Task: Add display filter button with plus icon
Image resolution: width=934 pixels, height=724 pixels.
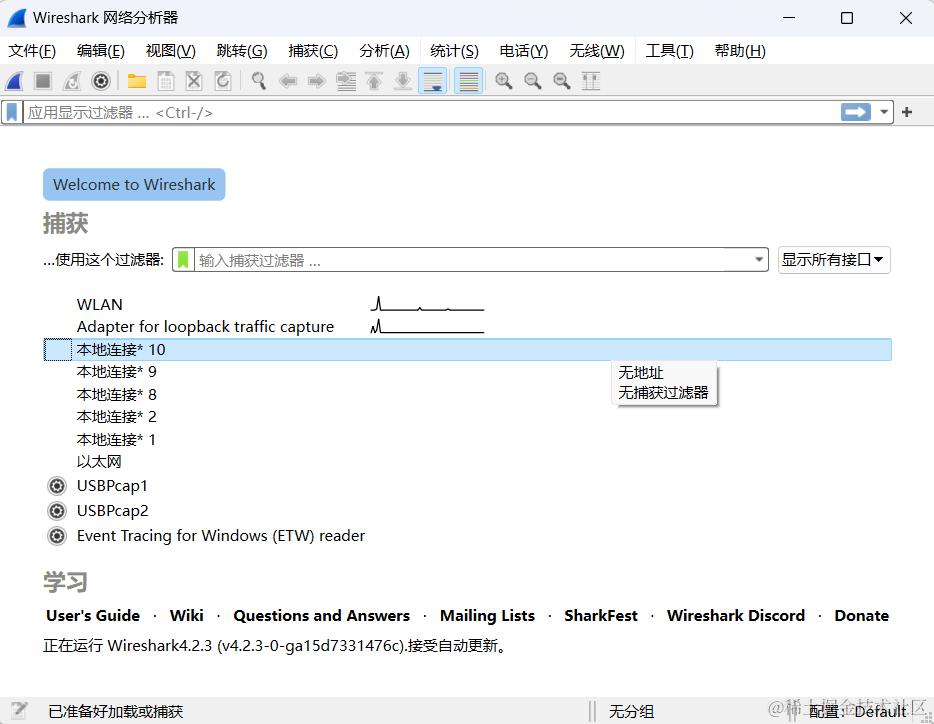Action: [x=907, y=112]
